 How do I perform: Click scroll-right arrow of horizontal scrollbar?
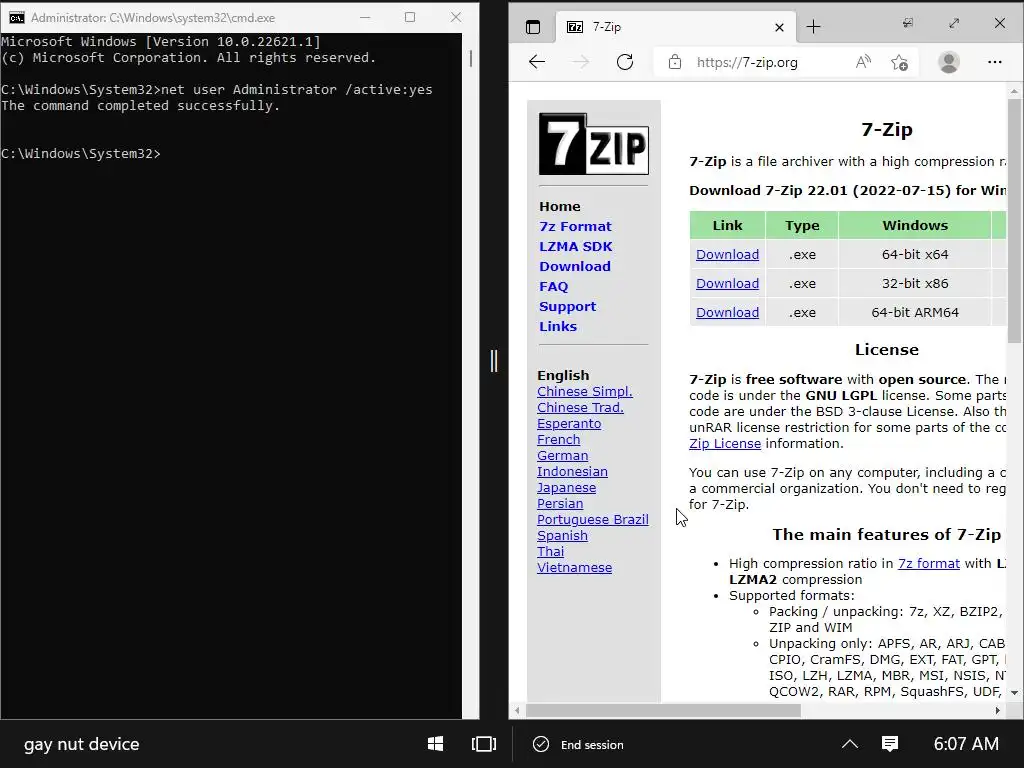(997, 710)
